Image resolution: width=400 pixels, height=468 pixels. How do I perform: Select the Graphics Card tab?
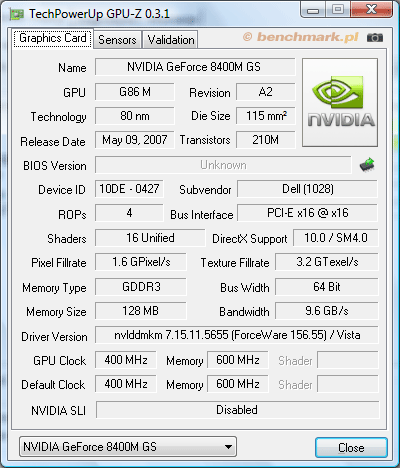click(x=53, y=38)
